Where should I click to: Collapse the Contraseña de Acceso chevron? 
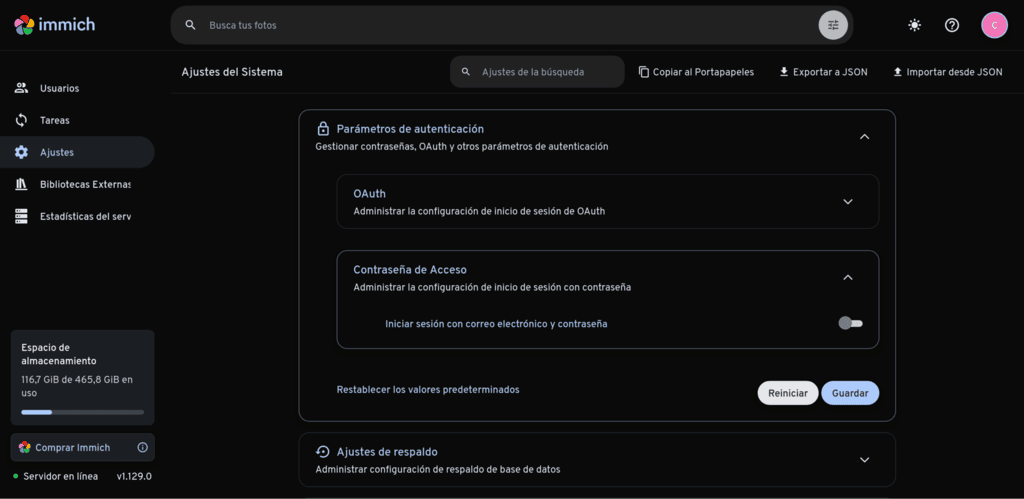848,277
